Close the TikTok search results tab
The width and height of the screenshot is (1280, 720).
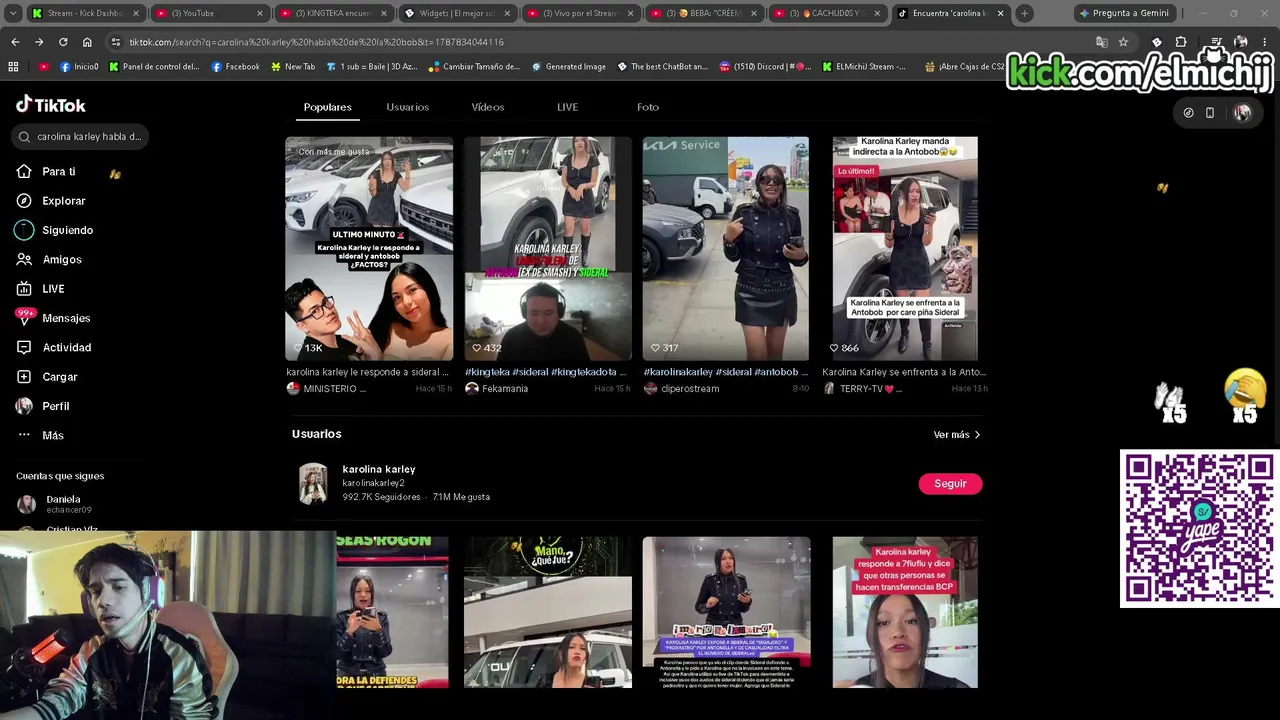(x=1000, y=13)
